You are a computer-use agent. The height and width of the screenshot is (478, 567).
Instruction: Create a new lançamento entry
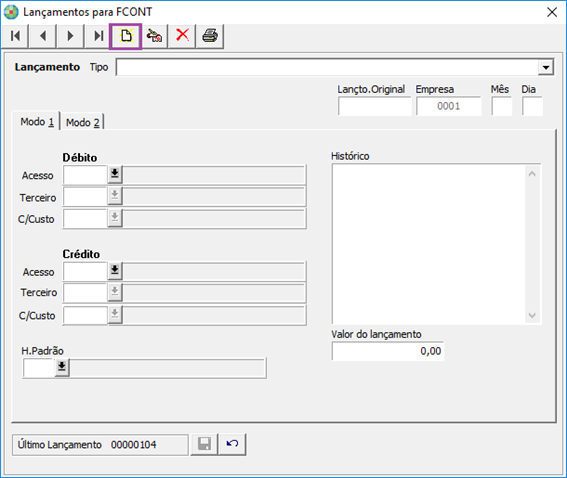[x=126, y=36]
